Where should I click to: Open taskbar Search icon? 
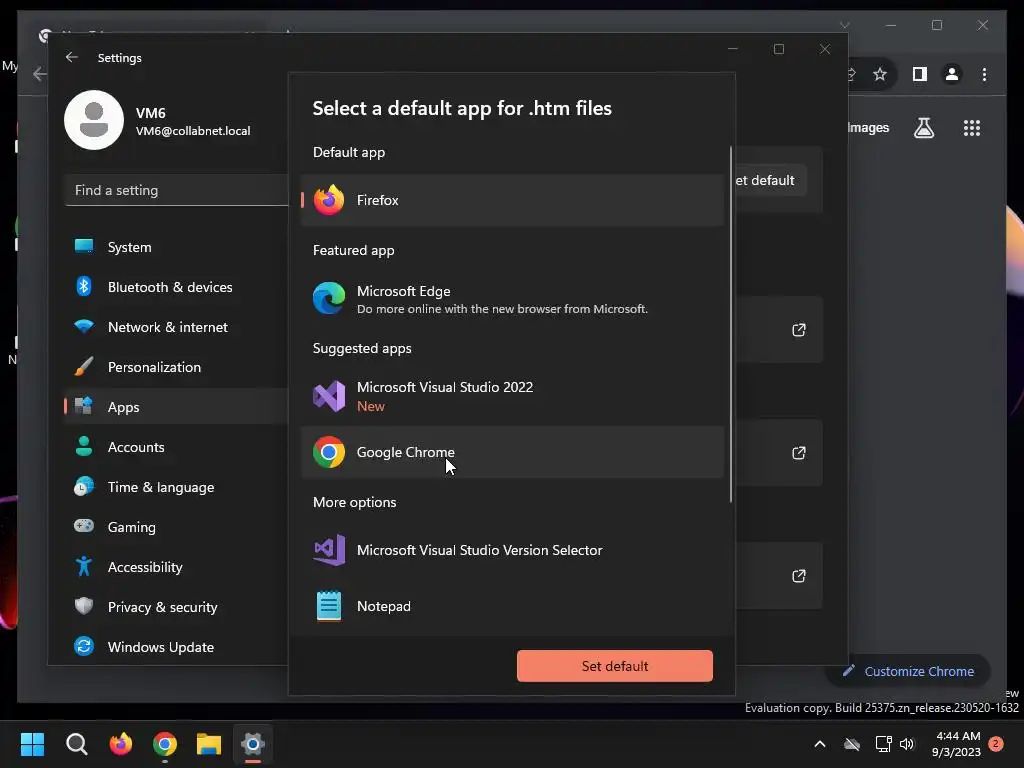click(x=76, y=744)
